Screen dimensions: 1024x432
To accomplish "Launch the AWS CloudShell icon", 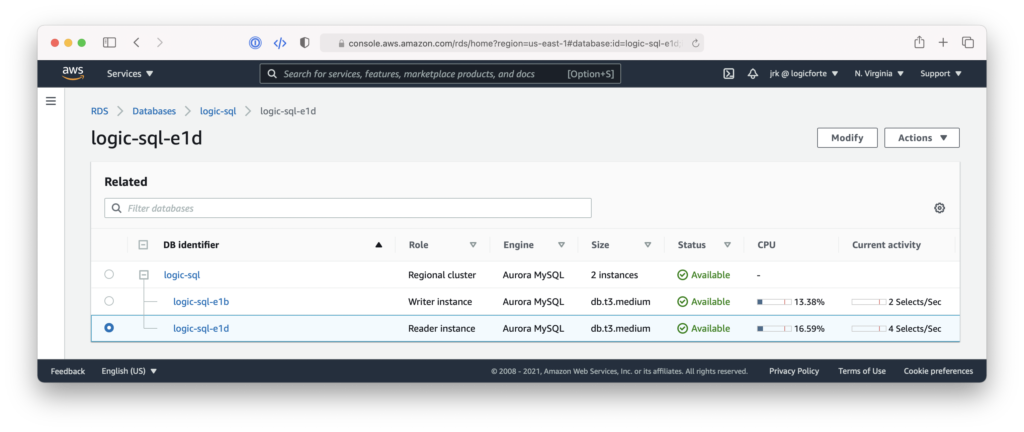I will 729,74.
